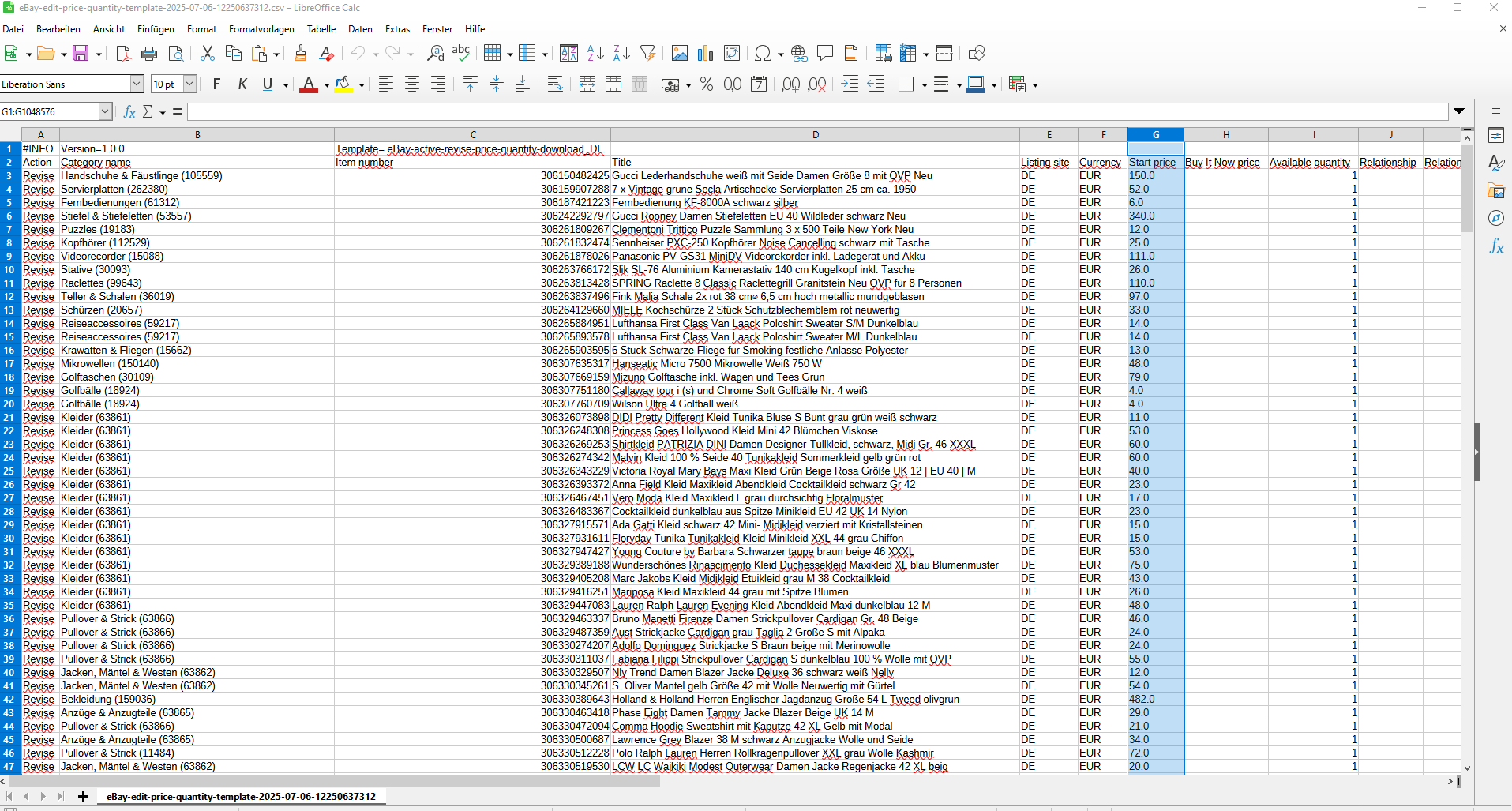
Task: Open the Extras menu
Action: (397, 29)
